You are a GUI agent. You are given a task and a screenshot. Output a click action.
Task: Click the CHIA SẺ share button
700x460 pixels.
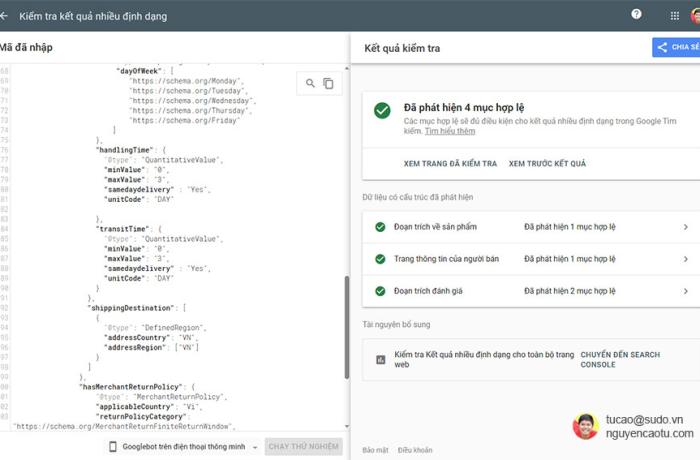coord(676,47)
